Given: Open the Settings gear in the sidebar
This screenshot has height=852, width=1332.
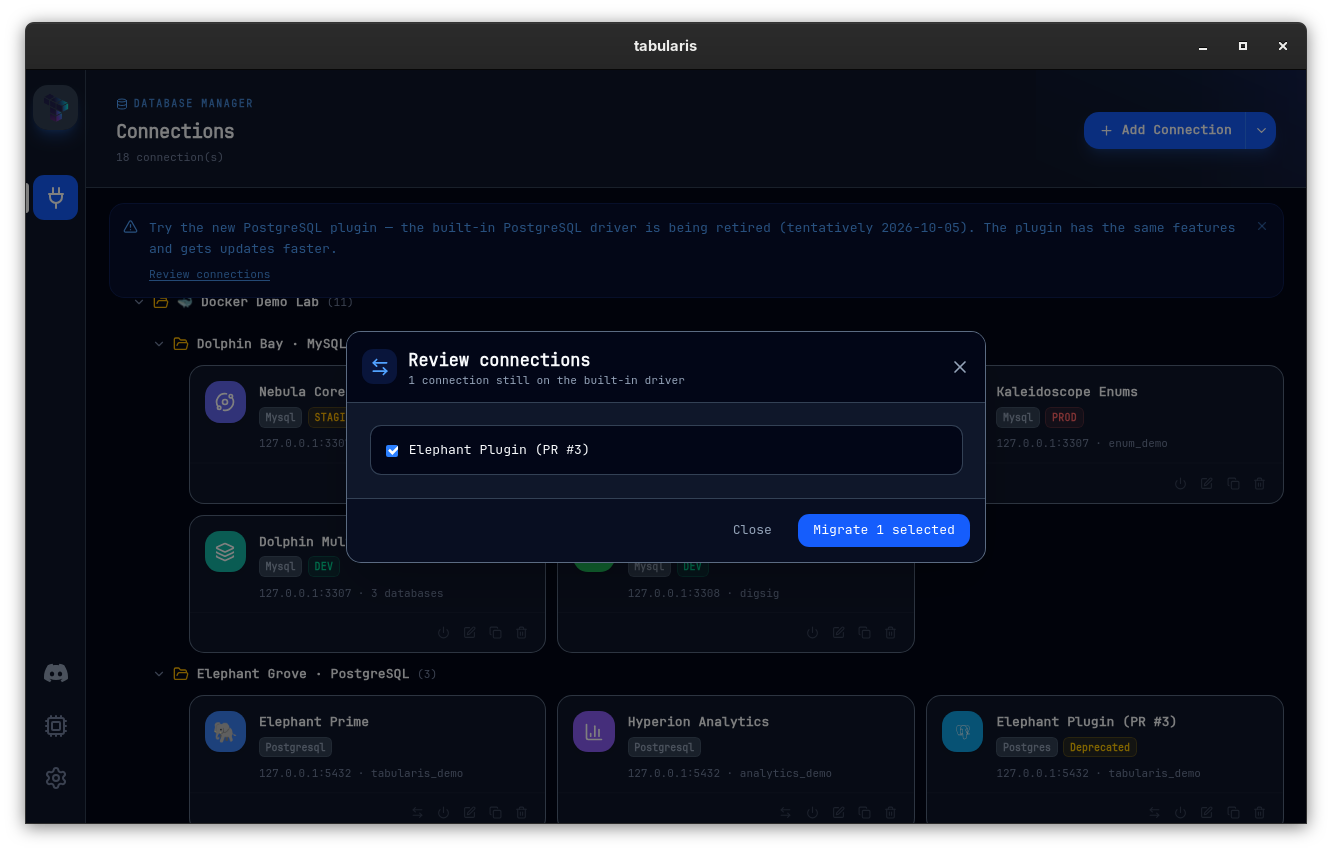Looking at the screenshot, I should tap(56, 778).
